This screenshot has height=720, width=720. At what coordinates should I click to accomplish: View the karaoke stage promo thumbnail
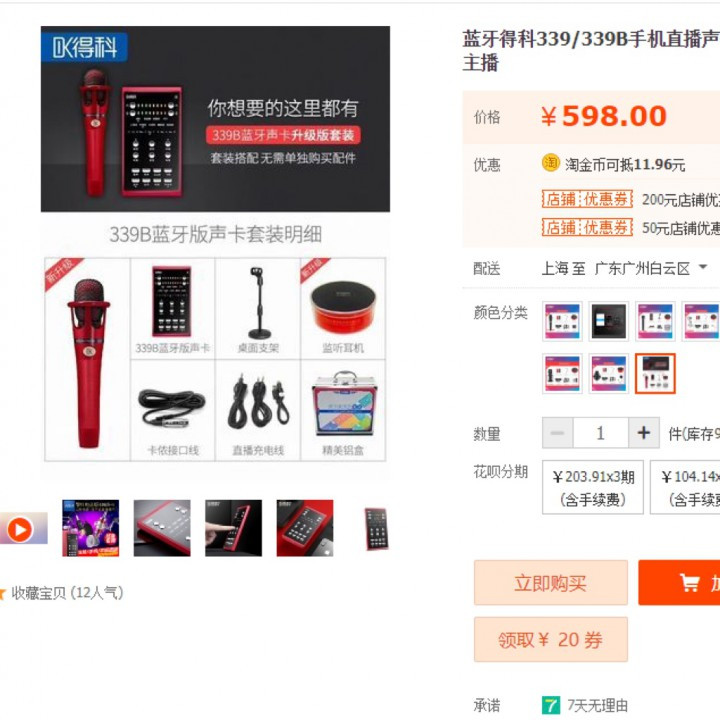pyautogui.click(x=90, y=528)
